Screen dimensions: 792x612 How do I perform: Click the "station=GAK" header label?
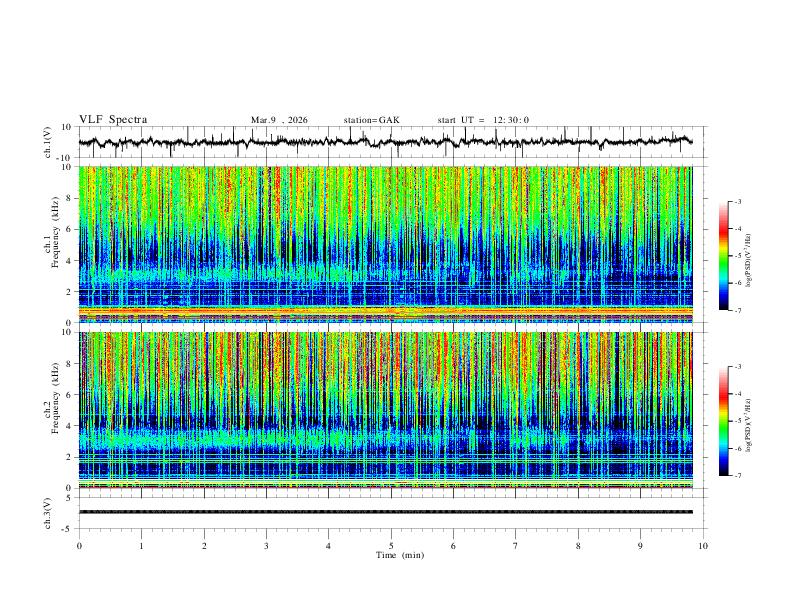[x=371, y=120]
